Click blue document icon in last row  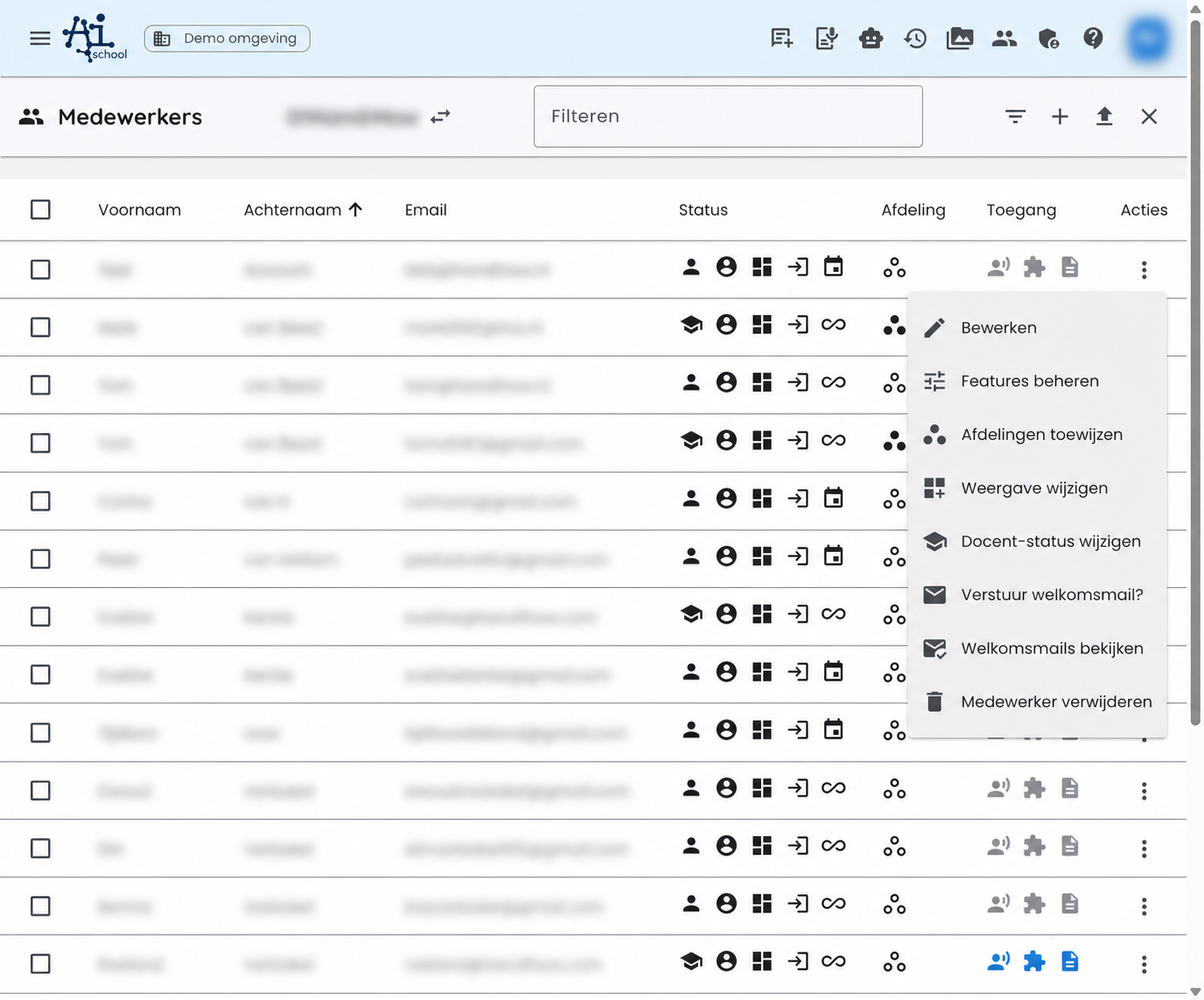pyautogui.click(x=1070, y=962)
